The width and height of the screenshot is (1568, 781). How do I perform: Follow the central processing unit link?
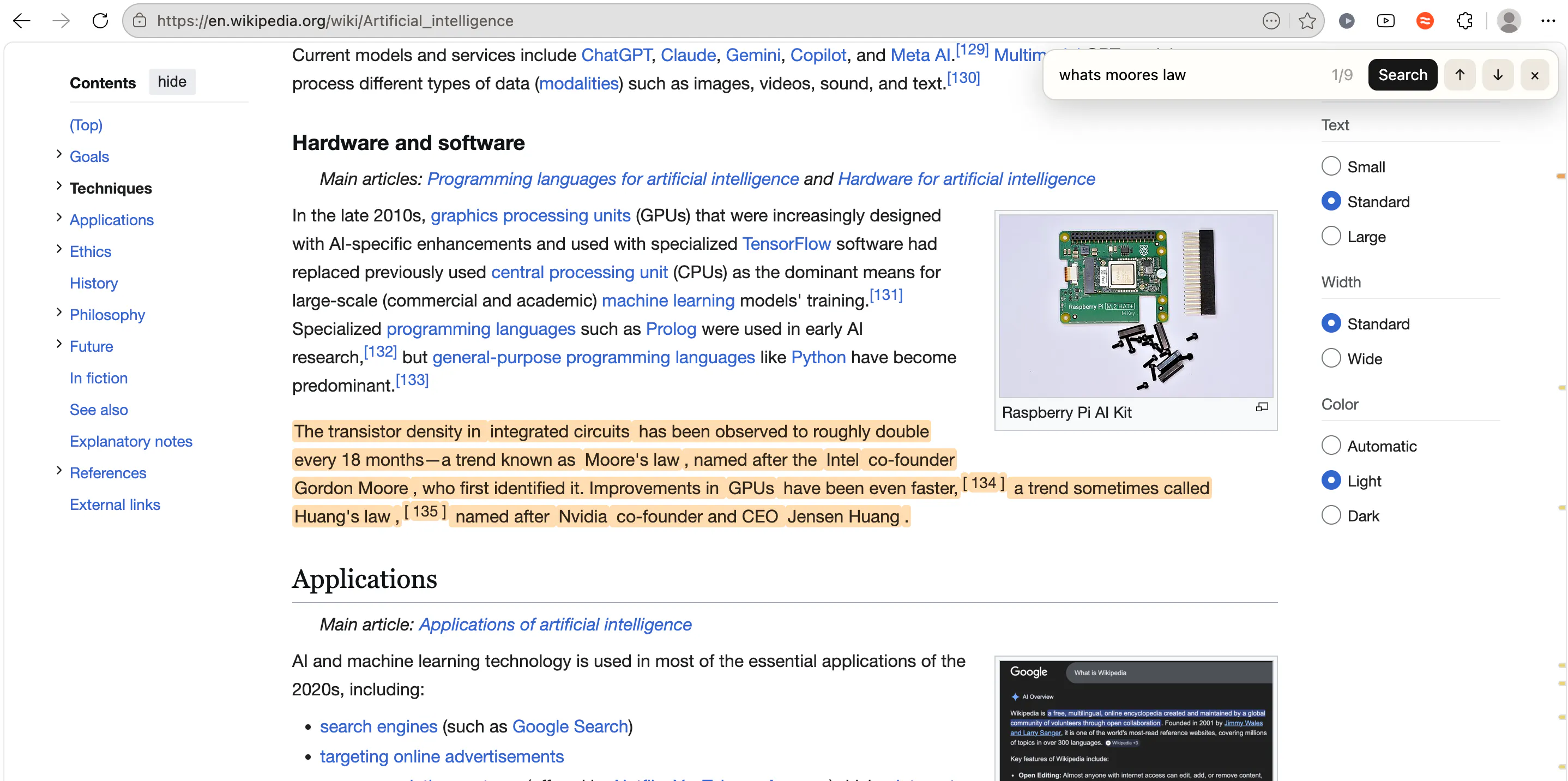point(579,272)
